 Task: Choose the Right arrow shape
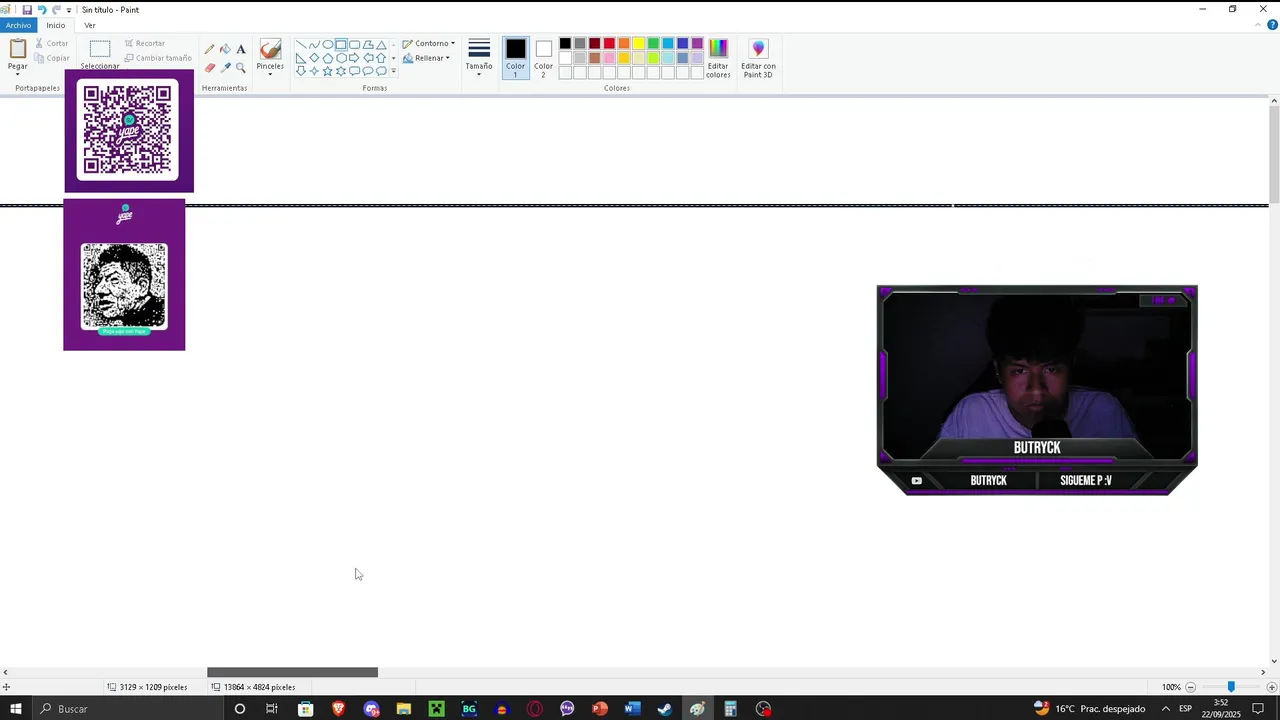coord(354,58)
